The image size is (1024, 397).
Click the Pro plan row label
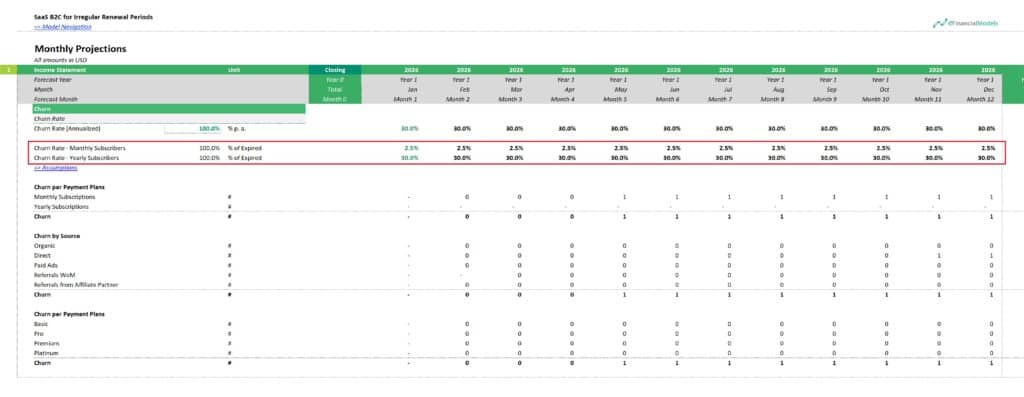point(39,334)
